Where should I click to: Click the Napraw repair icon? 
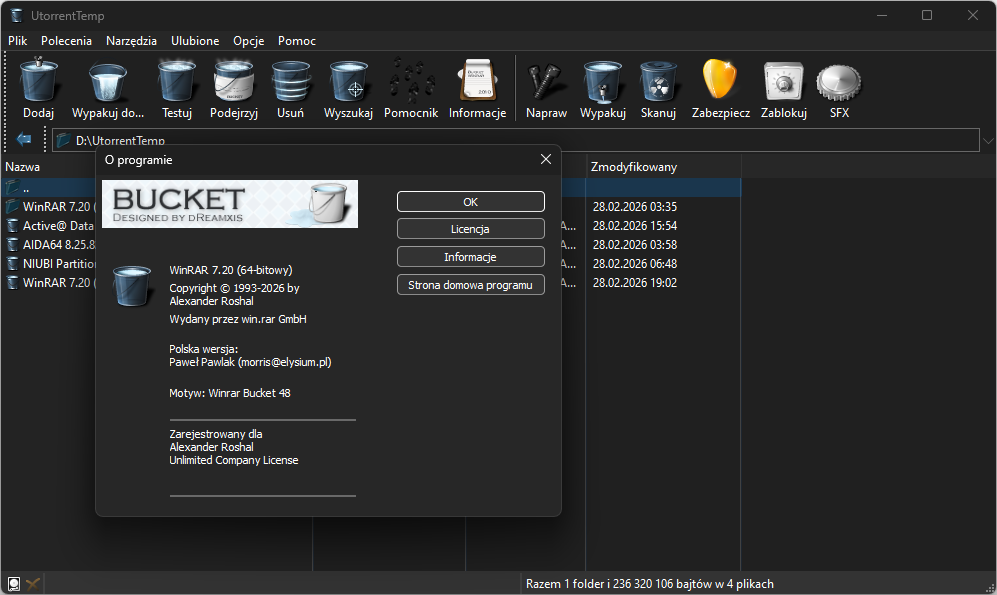click(546, 81)
